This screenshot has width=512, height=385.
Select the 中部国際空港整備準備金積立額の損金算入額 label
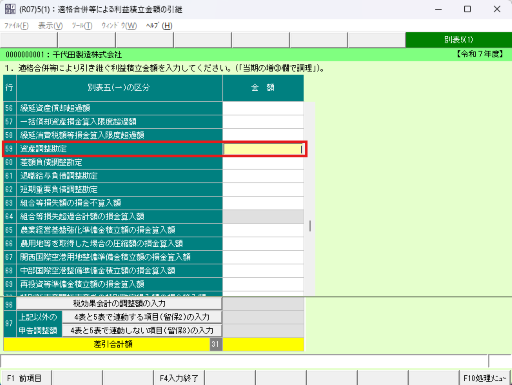[119, 271]
